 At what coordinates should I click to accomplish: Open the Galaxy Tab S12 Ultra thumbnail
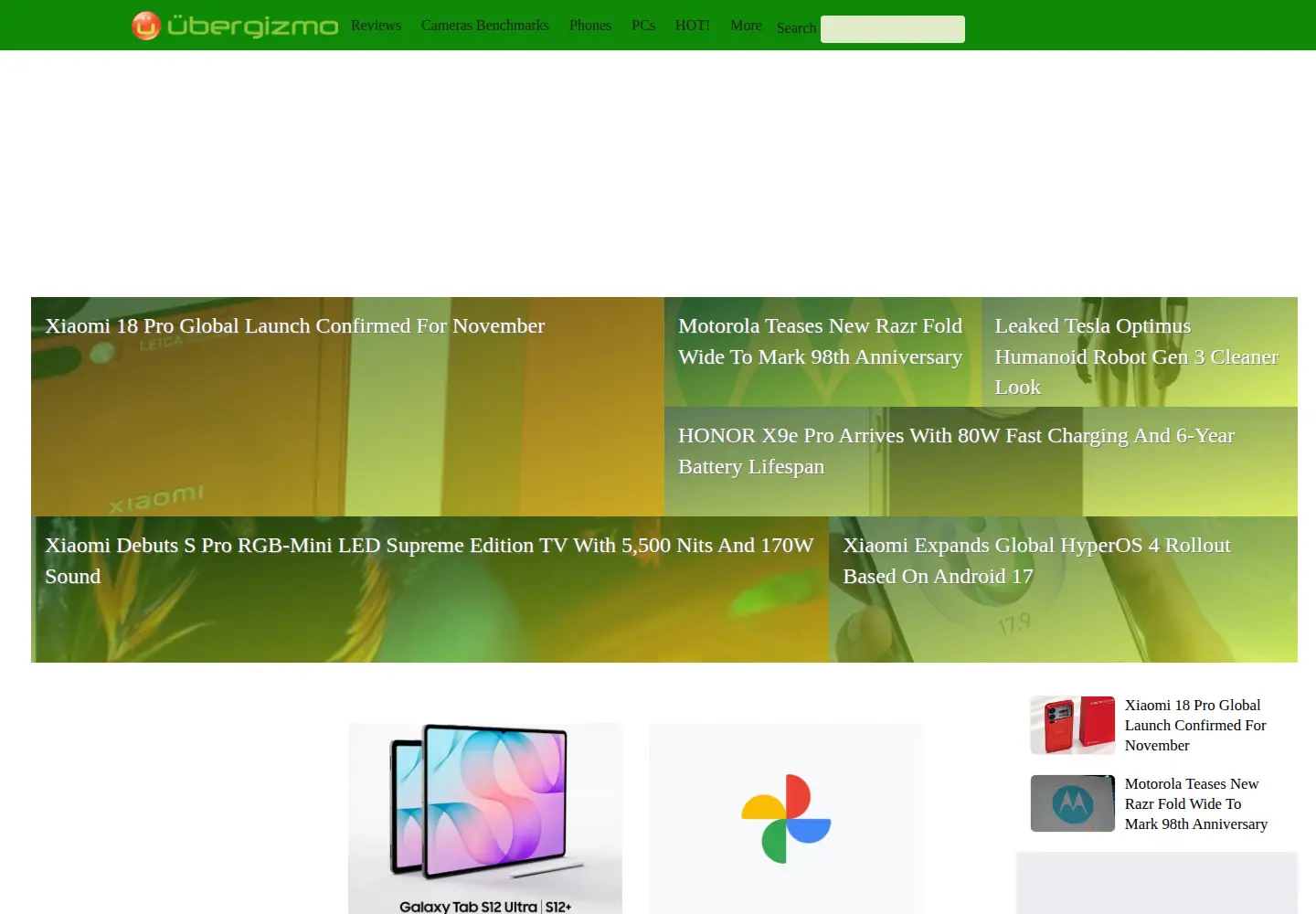click(485, 818)
